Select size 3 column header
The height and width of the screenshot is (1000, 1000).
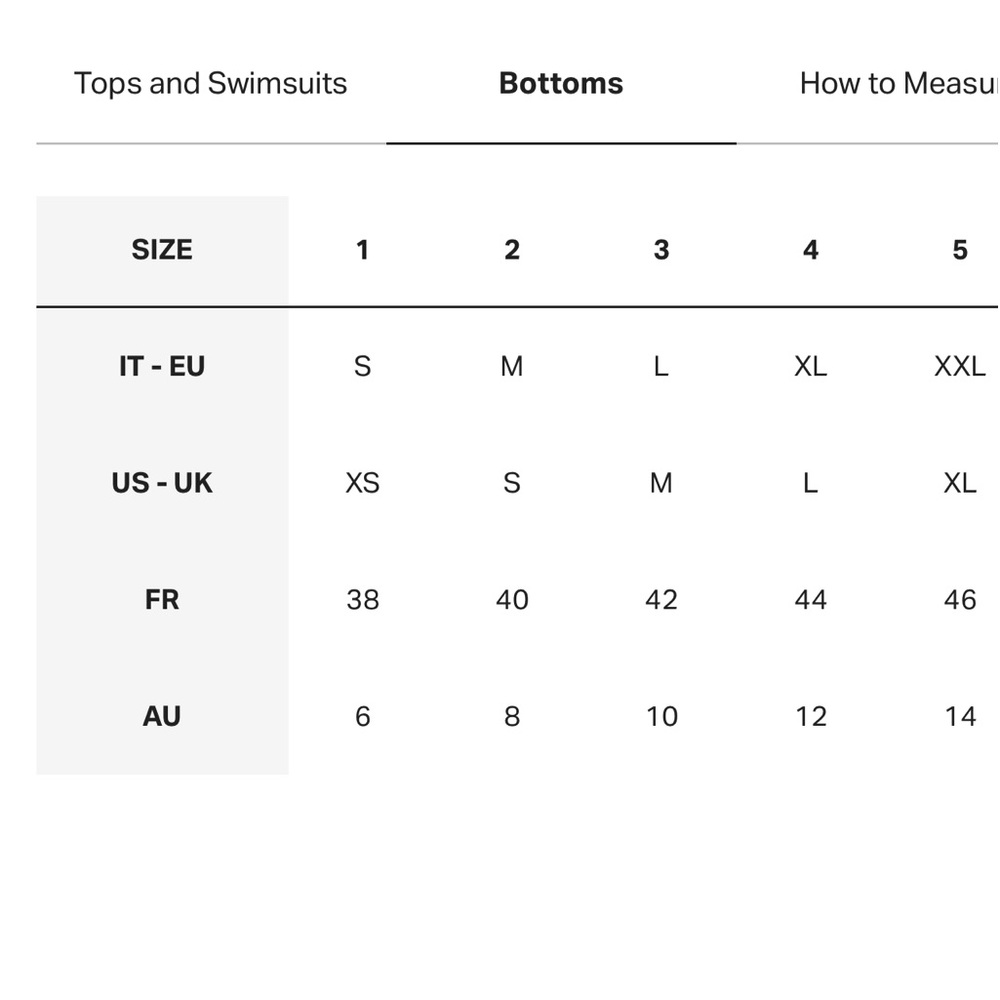coord(661,250)
